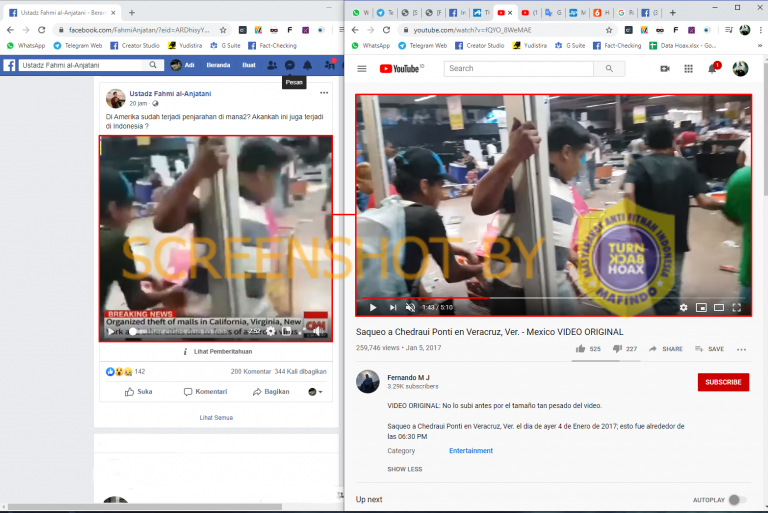Open YouTube player settings gear
Viewport: 768px width, 513px height.
(683, 307)
